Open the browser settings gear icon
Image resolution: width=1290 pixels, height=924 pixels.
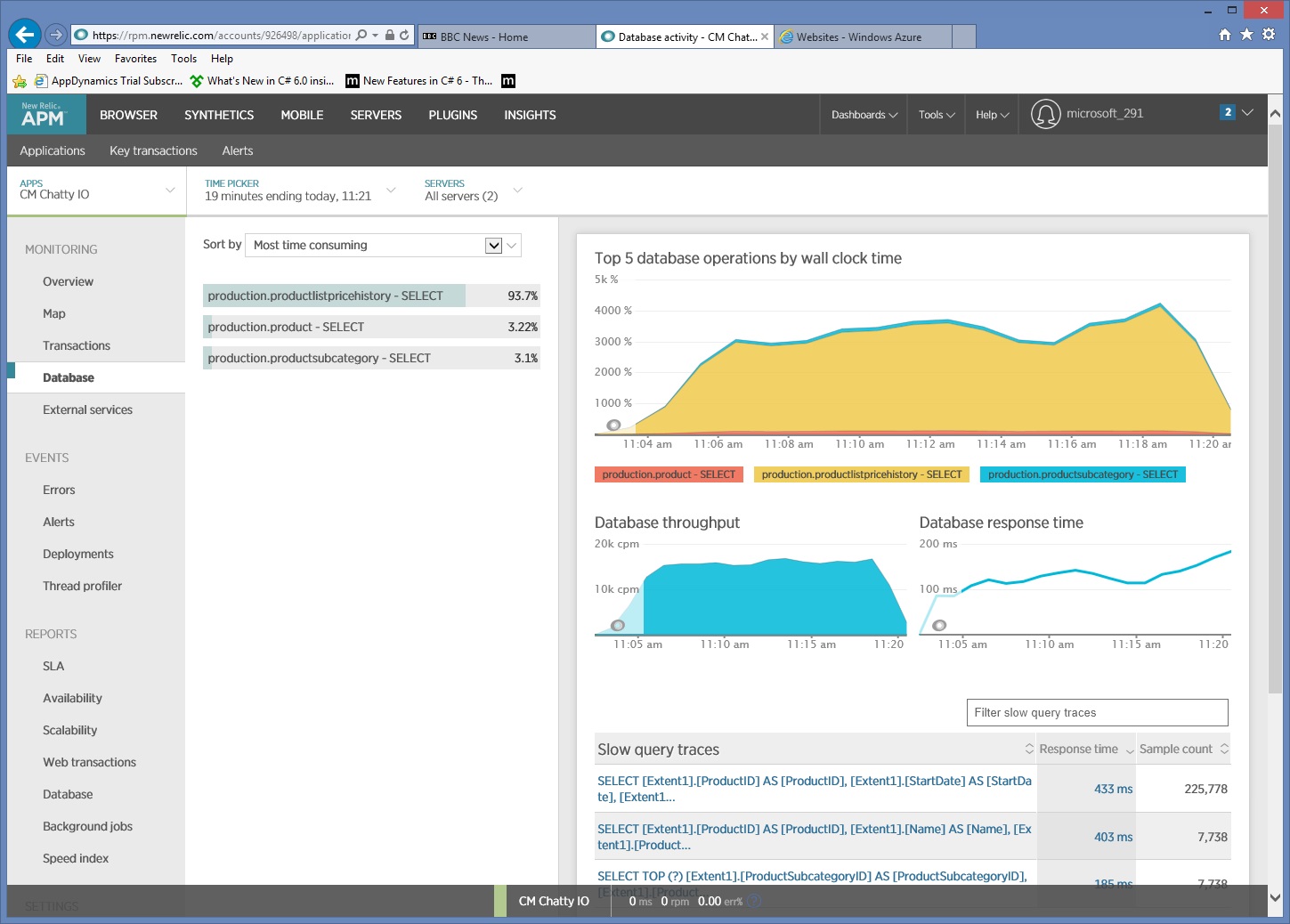point(1269,34)
